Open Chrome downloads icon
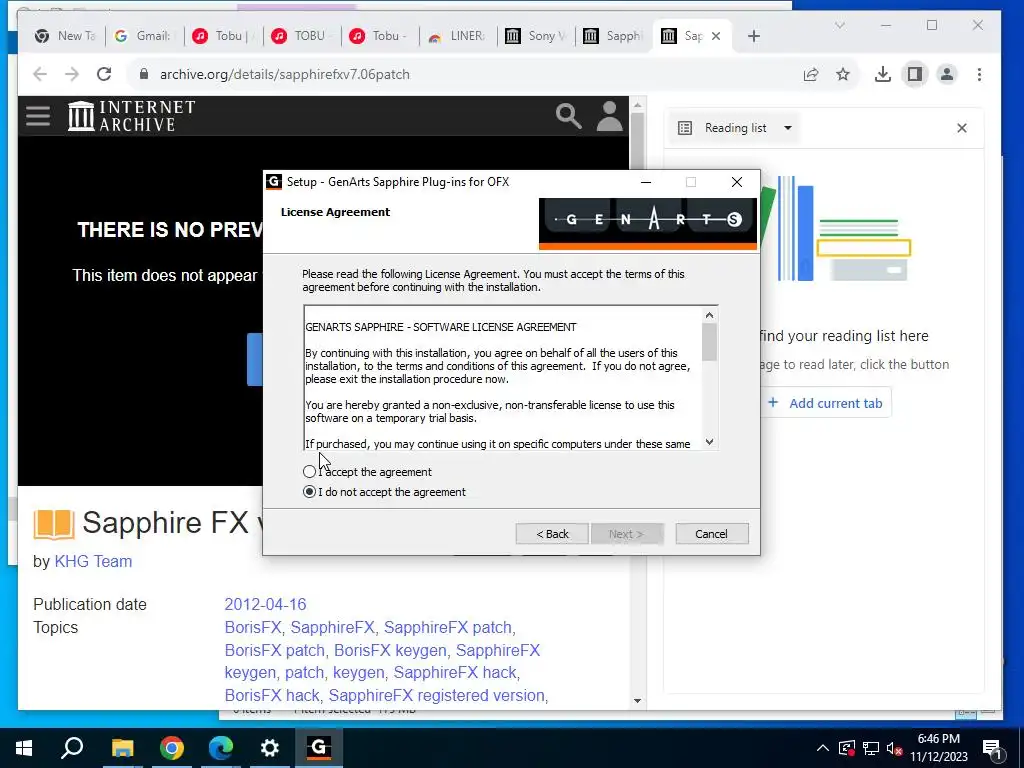This screenshot has height=768, width=1024. (883, 74)
